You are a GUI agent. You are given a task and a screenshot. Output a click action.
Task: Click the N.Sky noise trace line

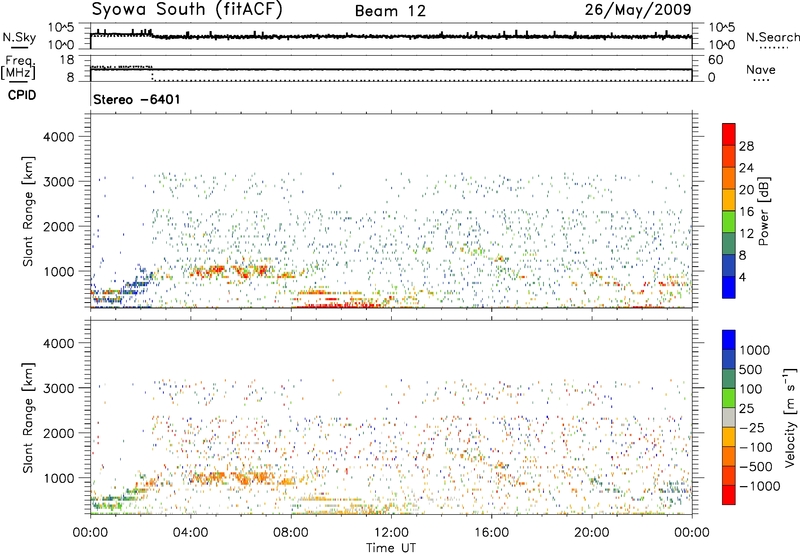tap(391, 36)
